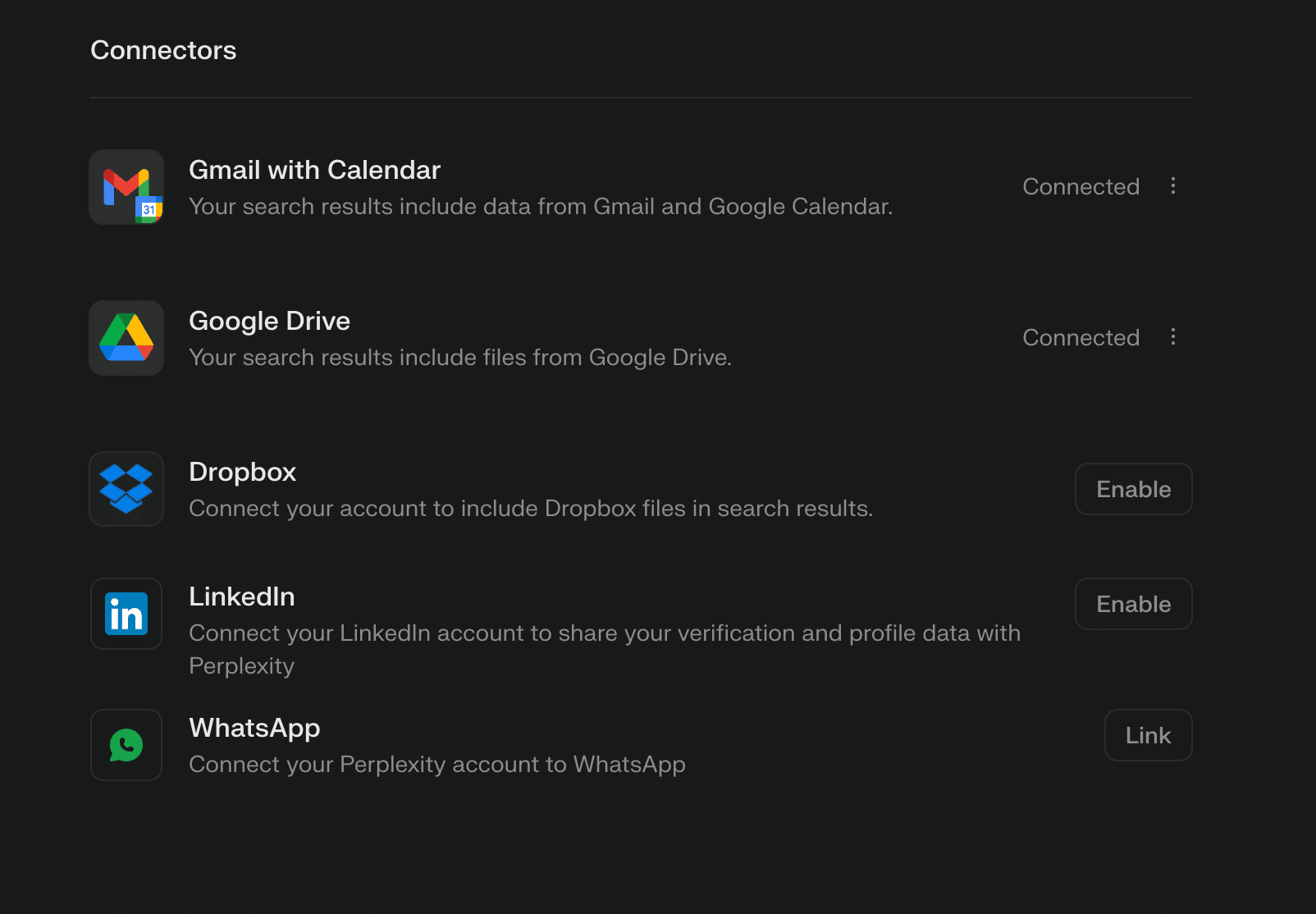Select the WhatsApp connector title
This screenshot has height=914, width=1316.
[x=254, y=728]
